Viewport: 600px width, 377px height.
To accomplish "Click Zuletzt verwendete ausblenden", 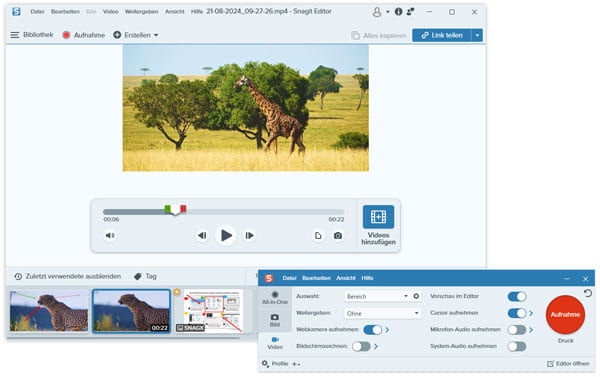I will pos(68,276).
